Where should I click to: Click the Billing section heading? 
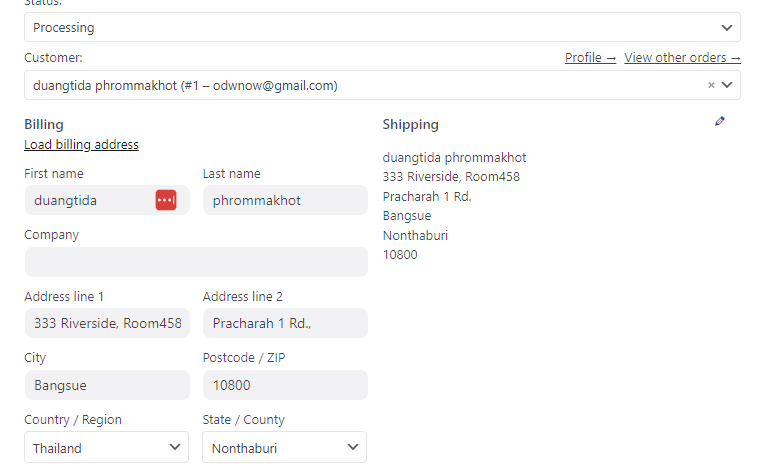coord(44,125)
